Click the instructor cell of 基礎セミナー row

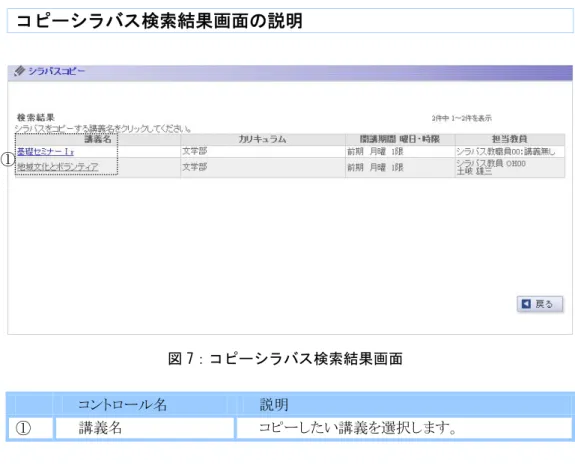point(510,151)
